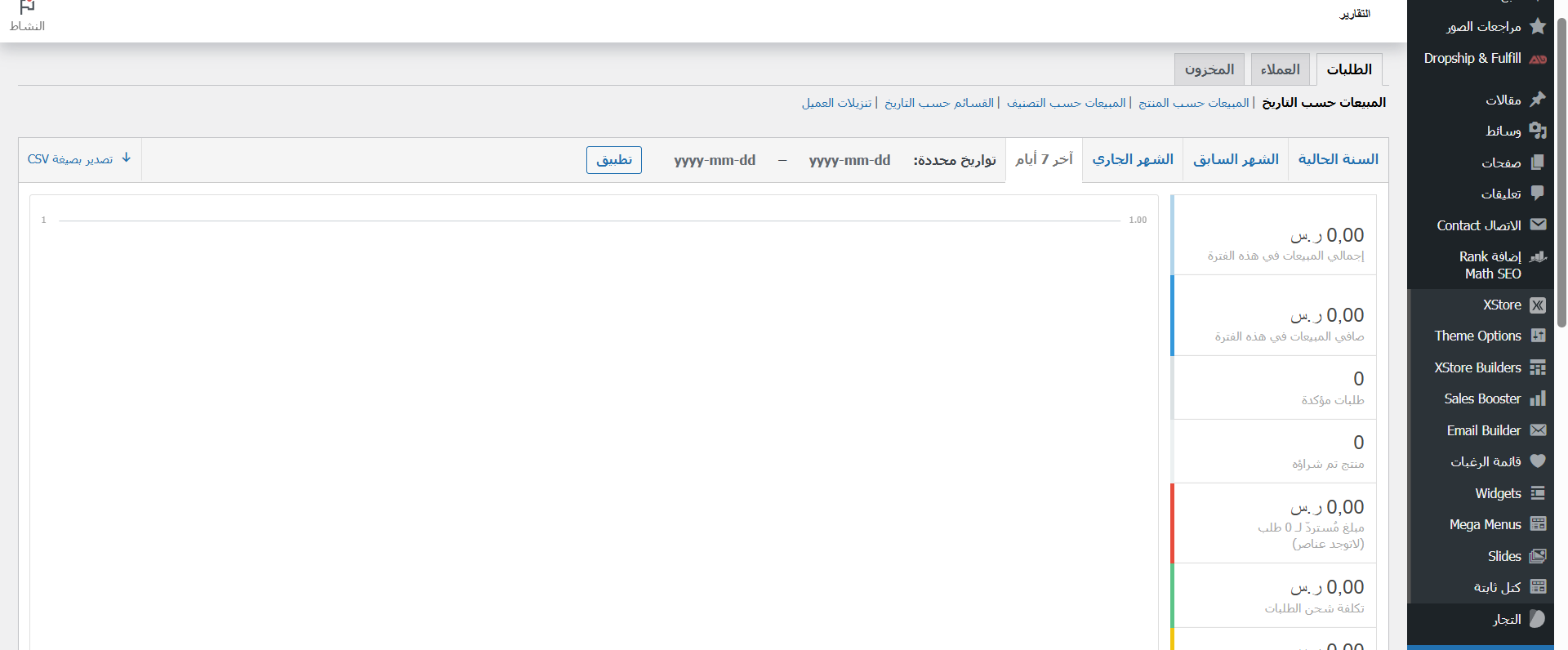Open the وسائط sidebar menu
Image resolution: width=1568 pixels, height=650 pixels.
pyautogui.click(x=1481, y=131)
